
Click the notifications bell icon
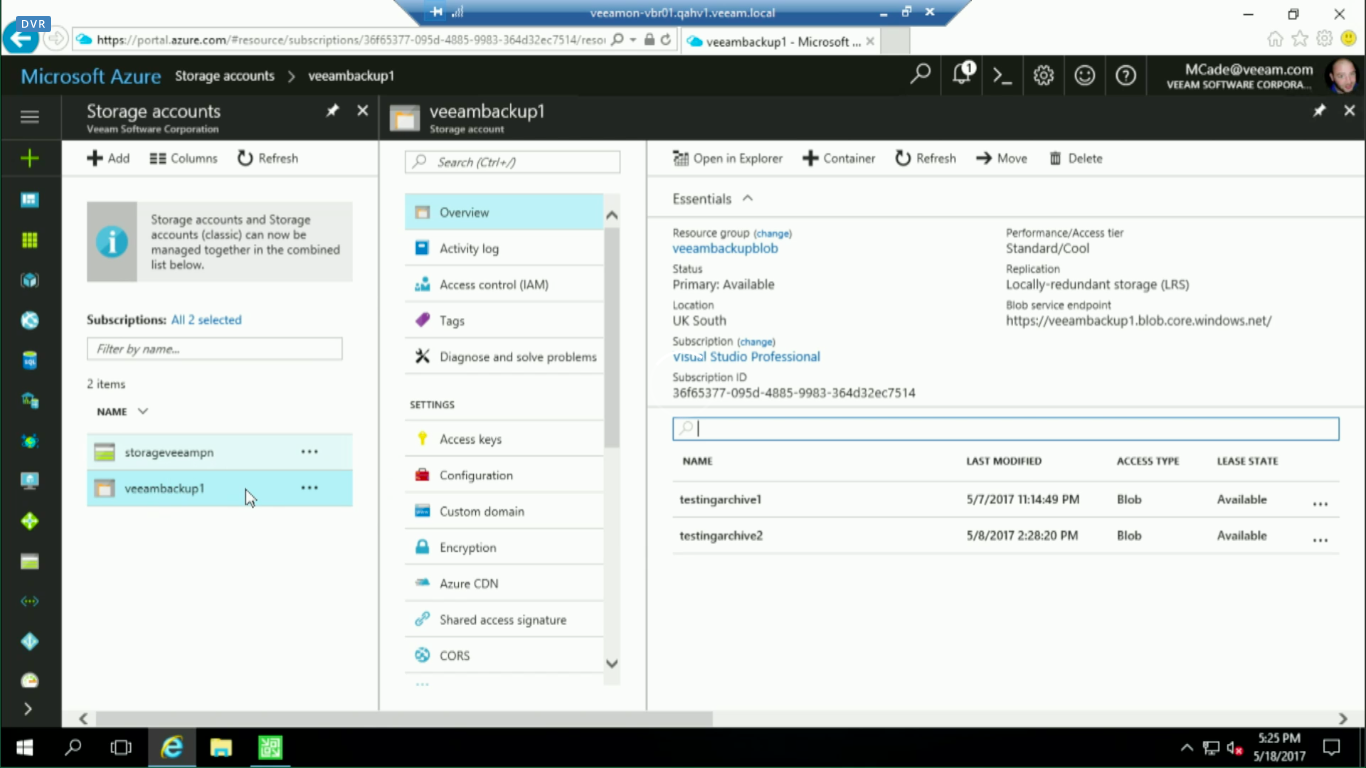pyautogui.click(x=962, y=75)
